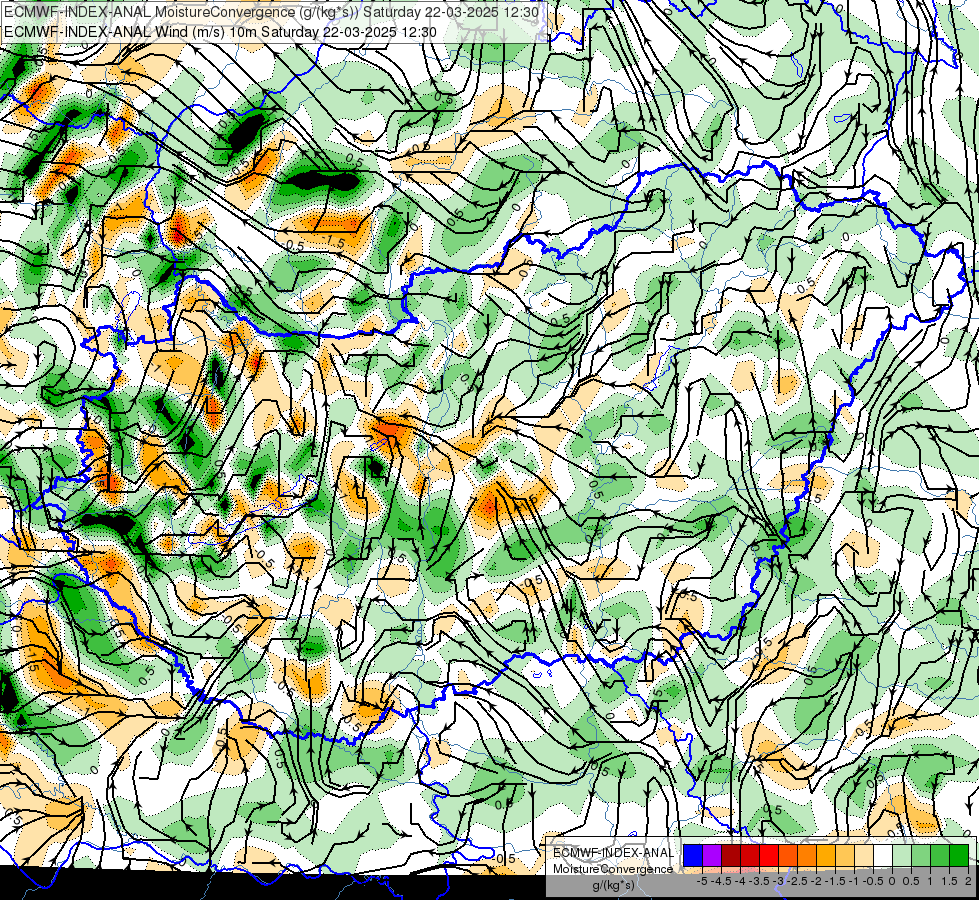Select the lightest green legend swatch
This screenshot has height=900, width=979.
coord(902,856)
